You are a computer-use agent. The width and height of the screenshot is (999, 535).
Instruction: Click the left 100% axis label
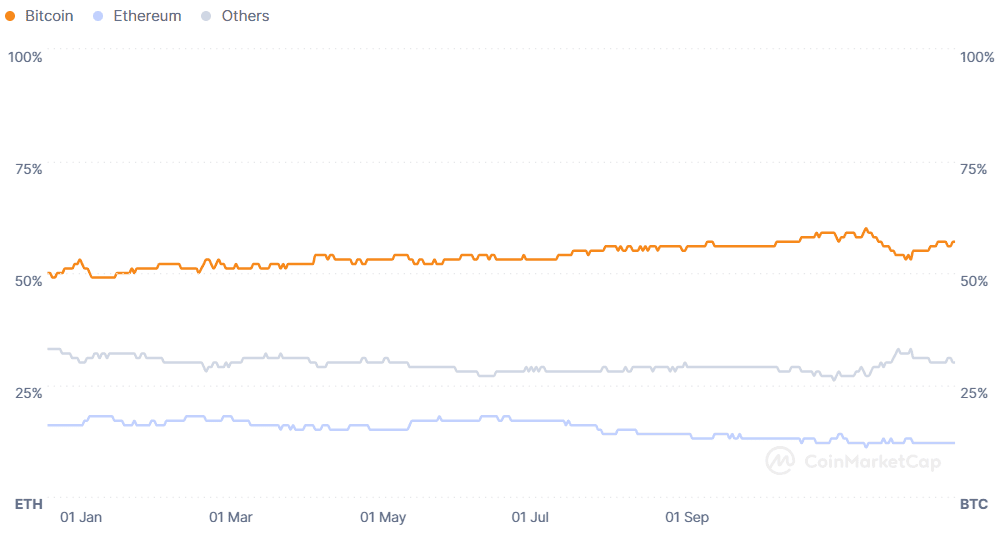[25, 57]
